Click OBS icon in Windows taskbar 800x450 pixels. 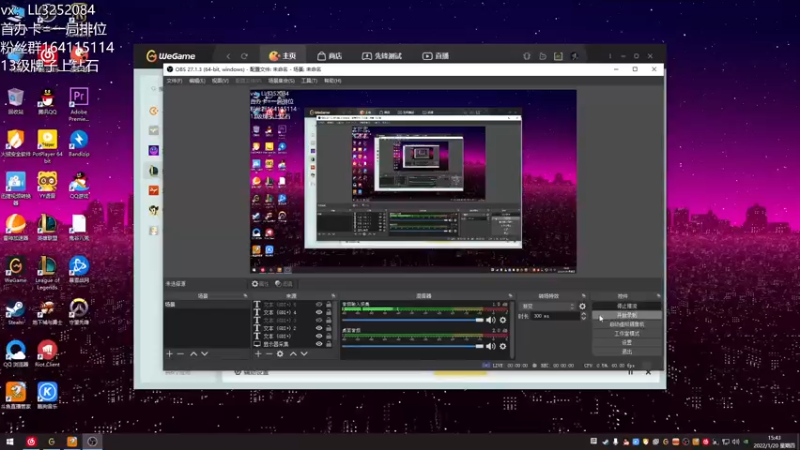(92, 441)
